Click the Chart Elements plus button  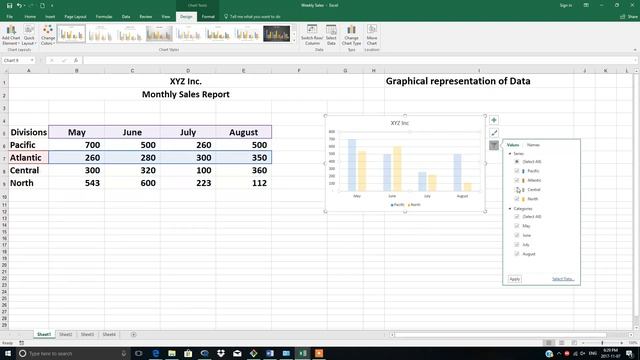(493, 120)
